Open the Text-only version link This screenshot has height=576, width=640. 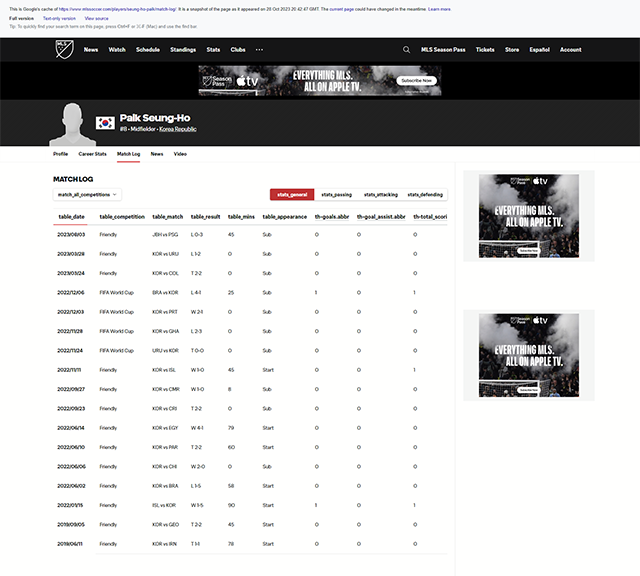pyautogui.click(x=58, y=18)
